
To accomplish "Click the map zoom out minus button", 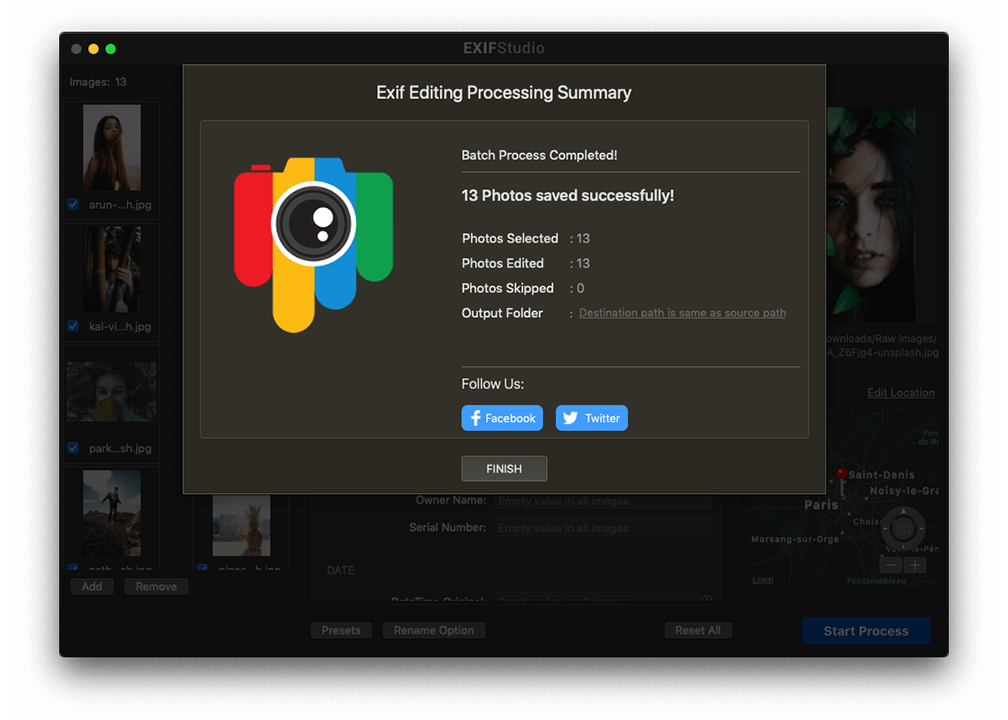I will (890, 566).
